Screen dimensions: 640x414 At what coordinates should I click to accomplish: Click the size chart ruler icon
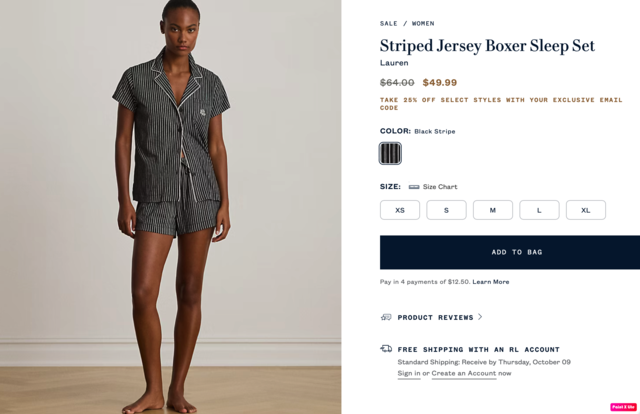(414, 187)
